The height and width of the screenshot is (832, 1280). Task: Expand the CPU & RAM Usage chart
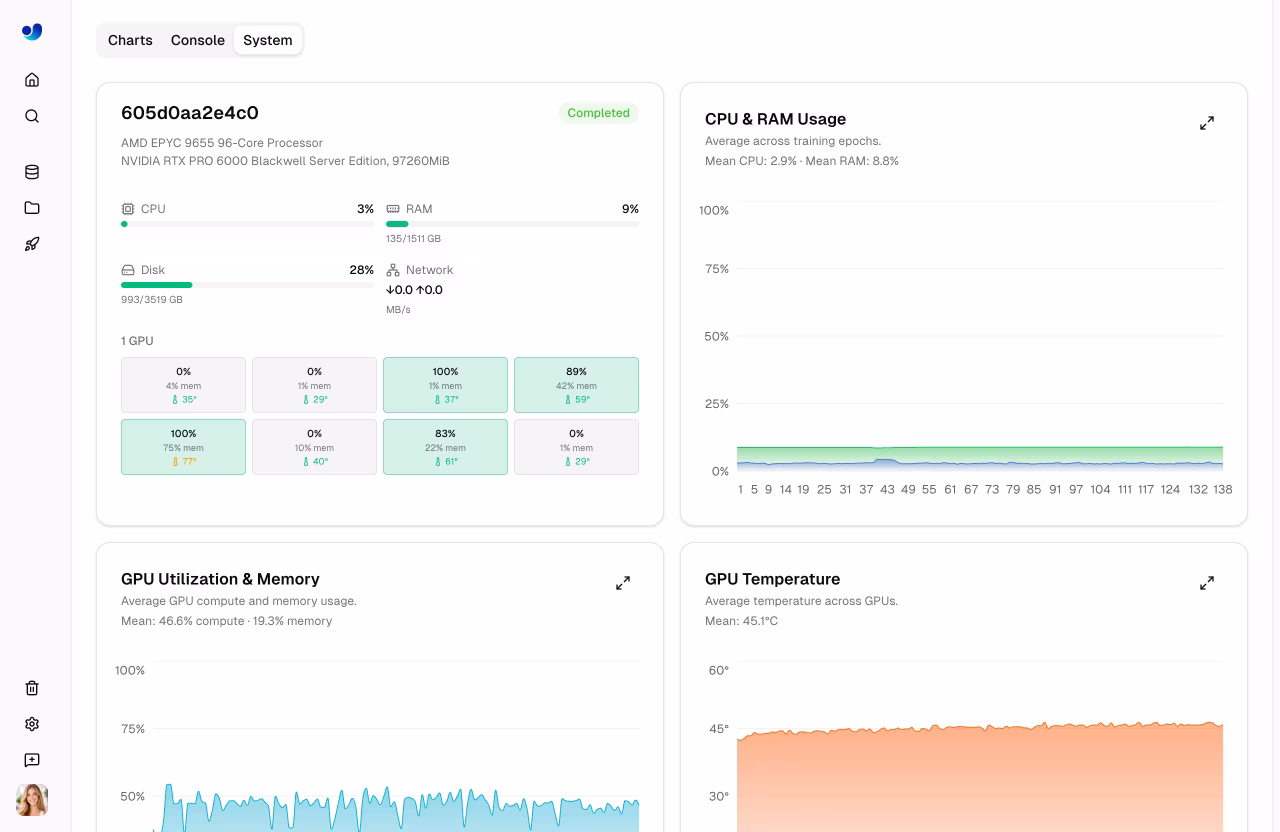pos(1207,123)
